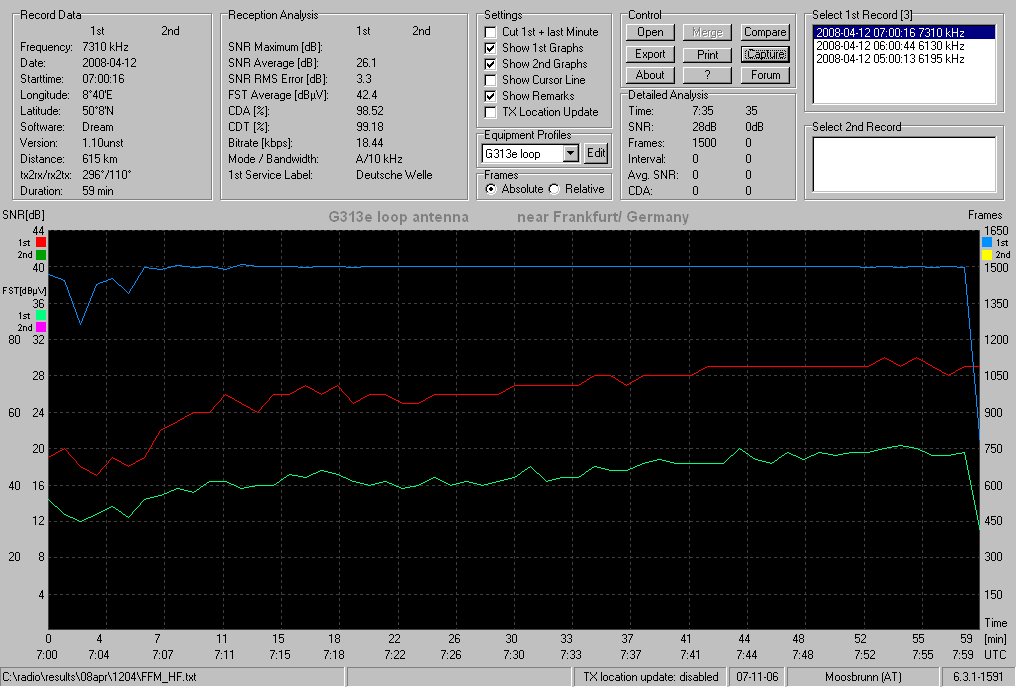This screenshot has width=1016, height=687.
Task: Select the Absolute frames radio button
Action: pos(491,189)
